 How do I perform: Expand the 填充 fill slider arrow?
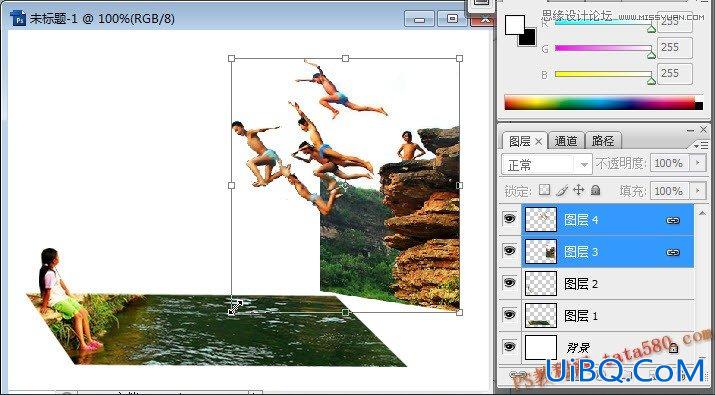698,191
